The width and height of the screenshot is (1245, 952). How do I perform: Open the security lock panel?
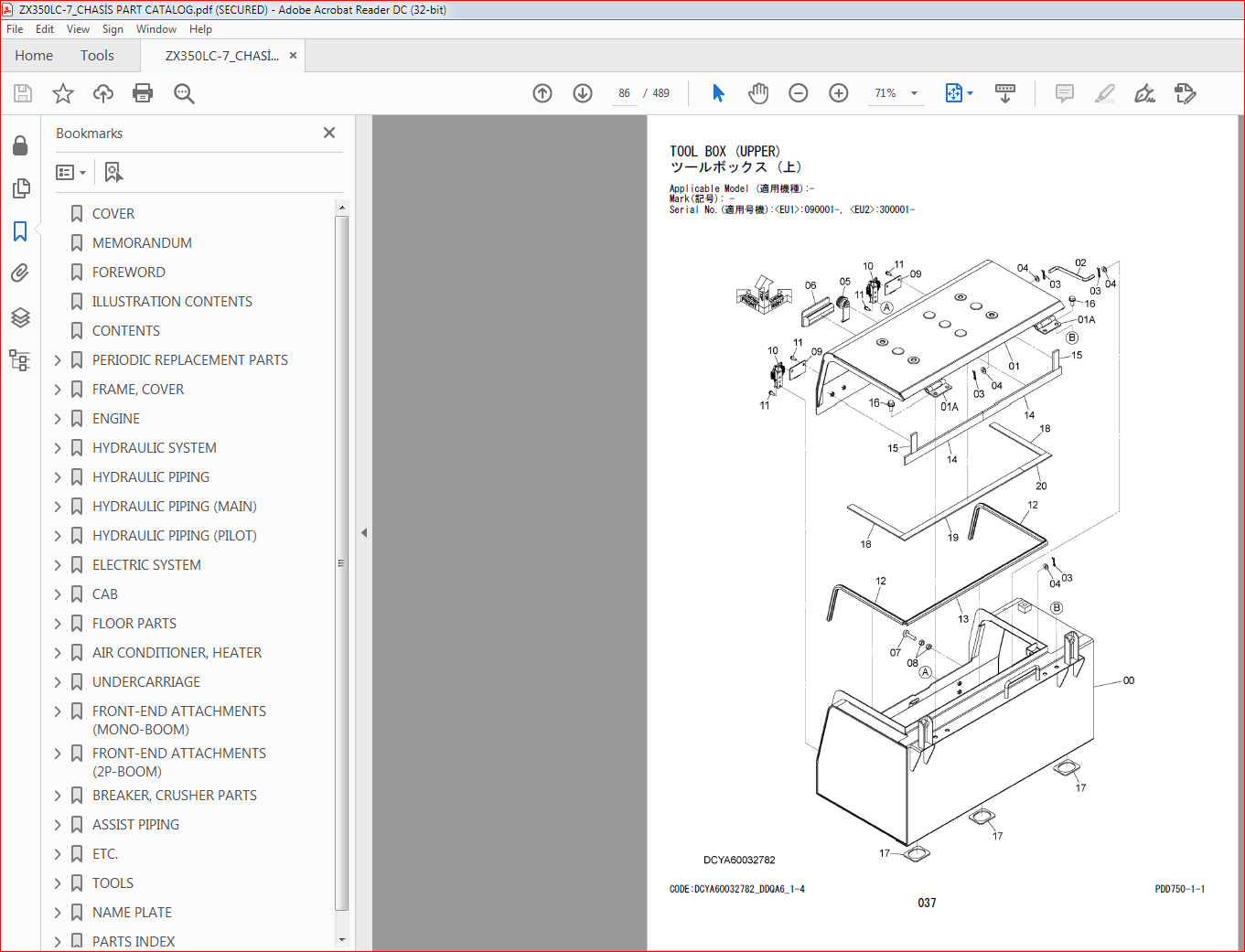[20, 146]
